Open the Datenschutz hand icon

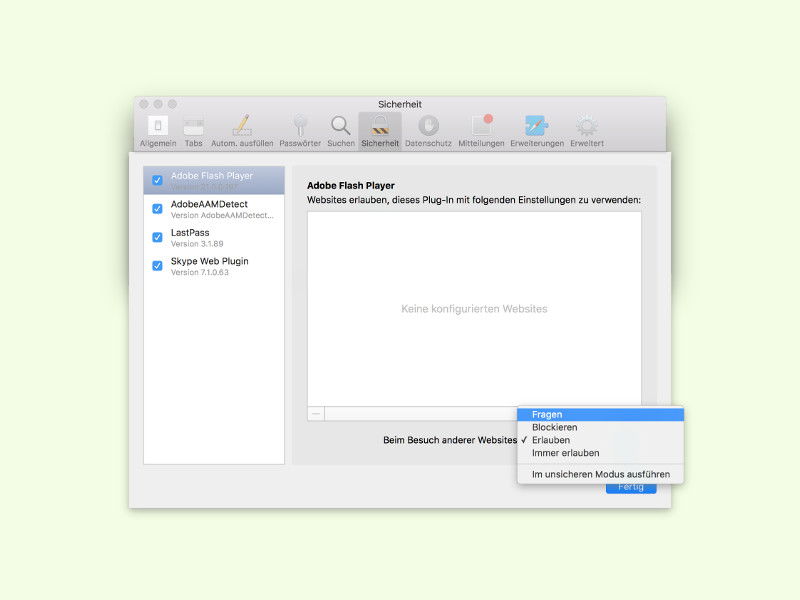[429, 126]
